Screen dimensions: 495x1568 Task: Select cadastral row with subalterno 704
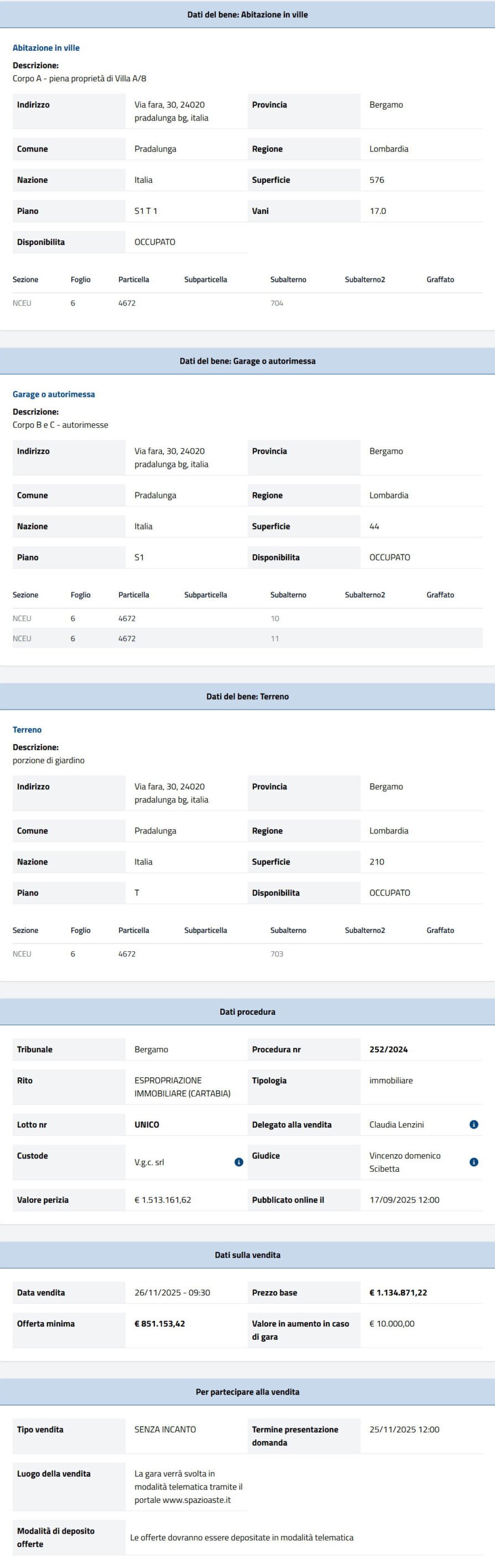(247, 303)
